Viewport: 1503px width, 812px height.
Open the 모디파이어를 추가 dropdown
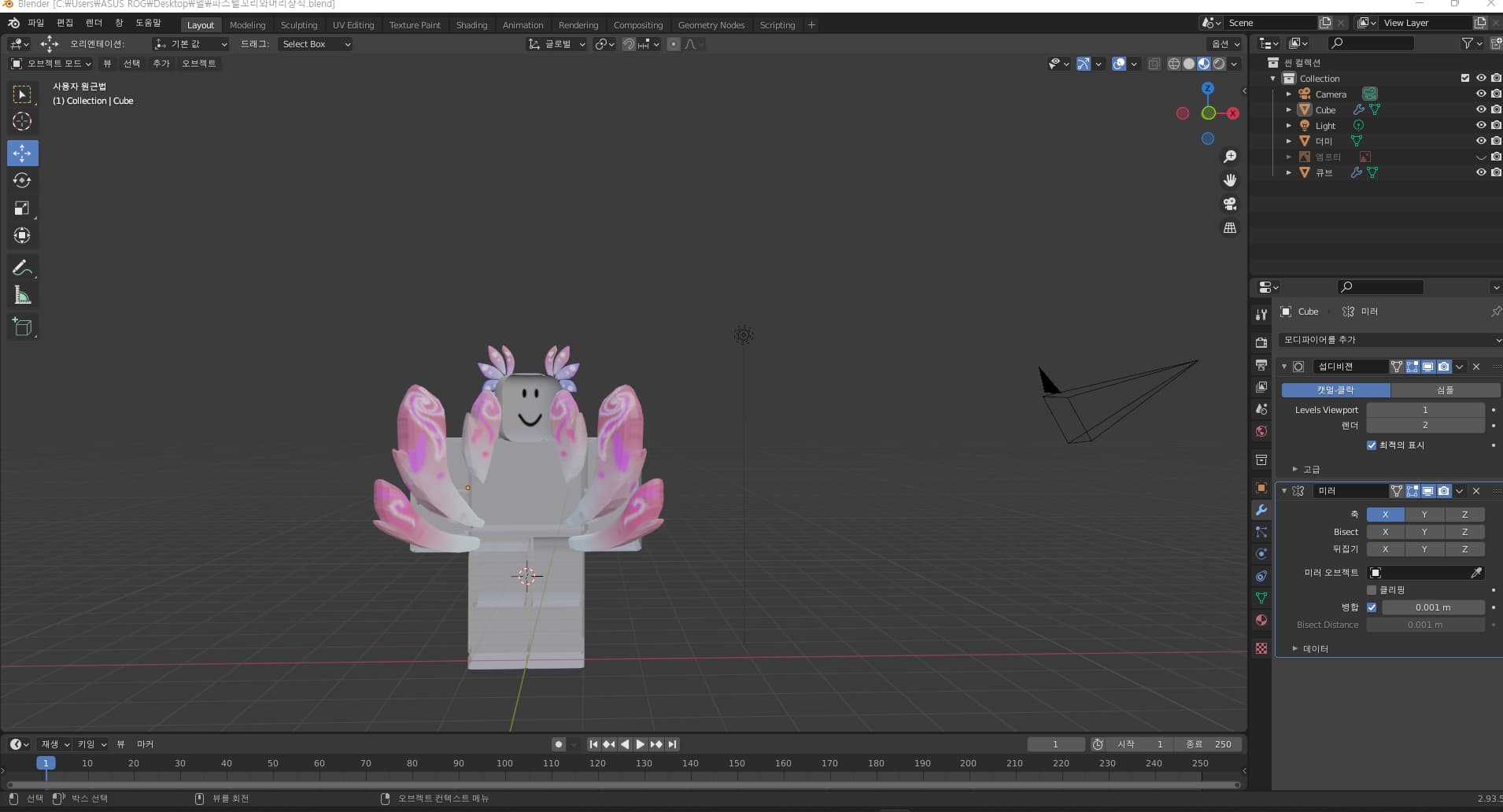click(x=1389, y=340)
